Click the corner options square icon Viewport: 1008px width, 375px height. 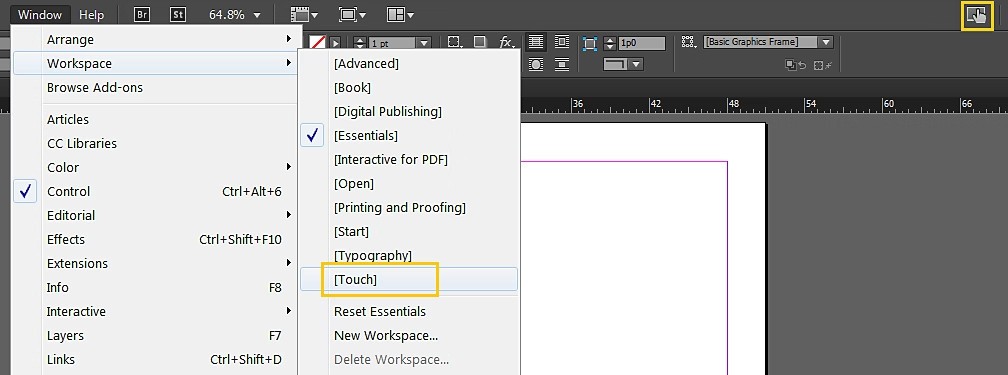(590, 43)
